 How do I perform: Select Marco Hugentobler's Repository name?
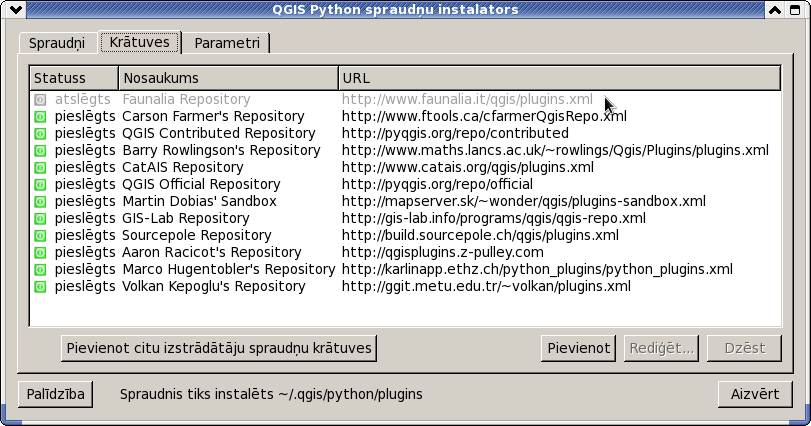point(229,269)
